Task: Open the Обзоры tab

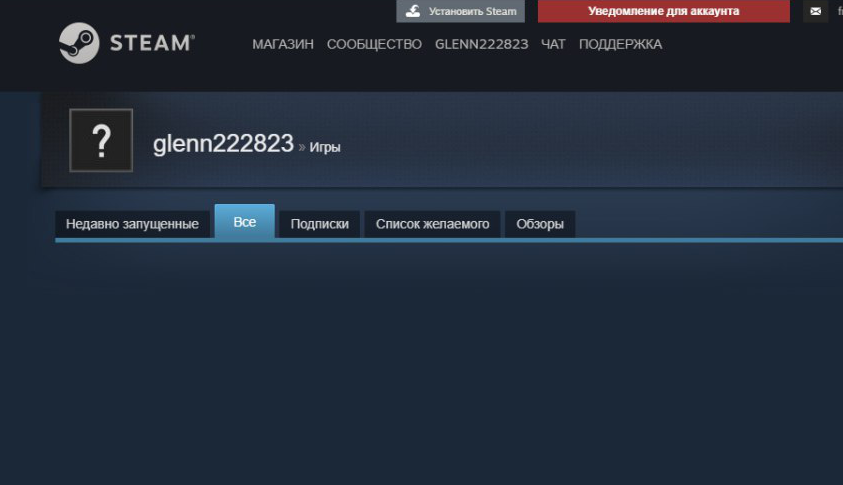Action: (540, 224)
